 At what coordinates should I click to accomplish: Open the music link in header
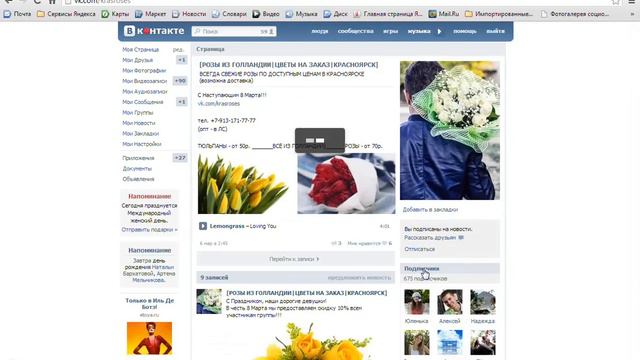pos(419,31)
